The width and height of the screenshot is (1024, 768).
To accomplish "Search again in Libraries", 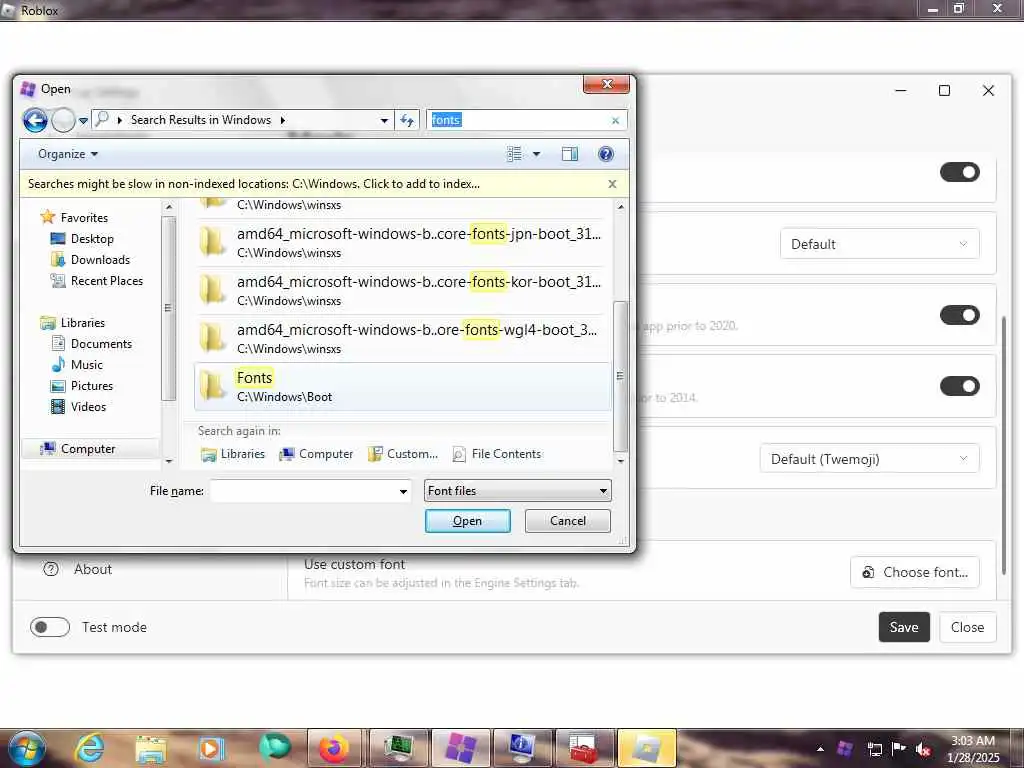I will (233, 454).
